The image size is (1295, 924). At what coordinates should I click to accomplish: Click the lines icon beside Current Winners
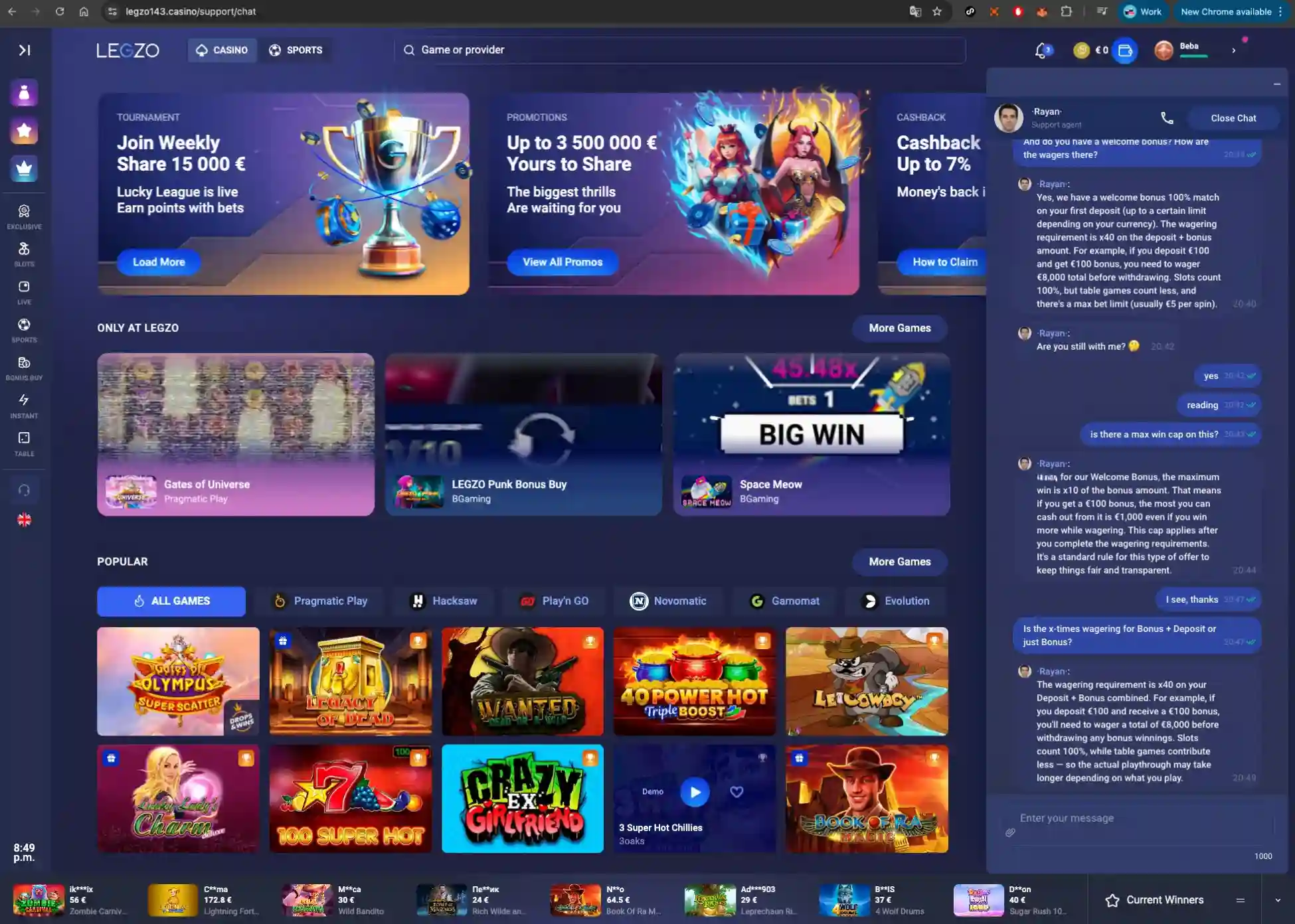1240,900
